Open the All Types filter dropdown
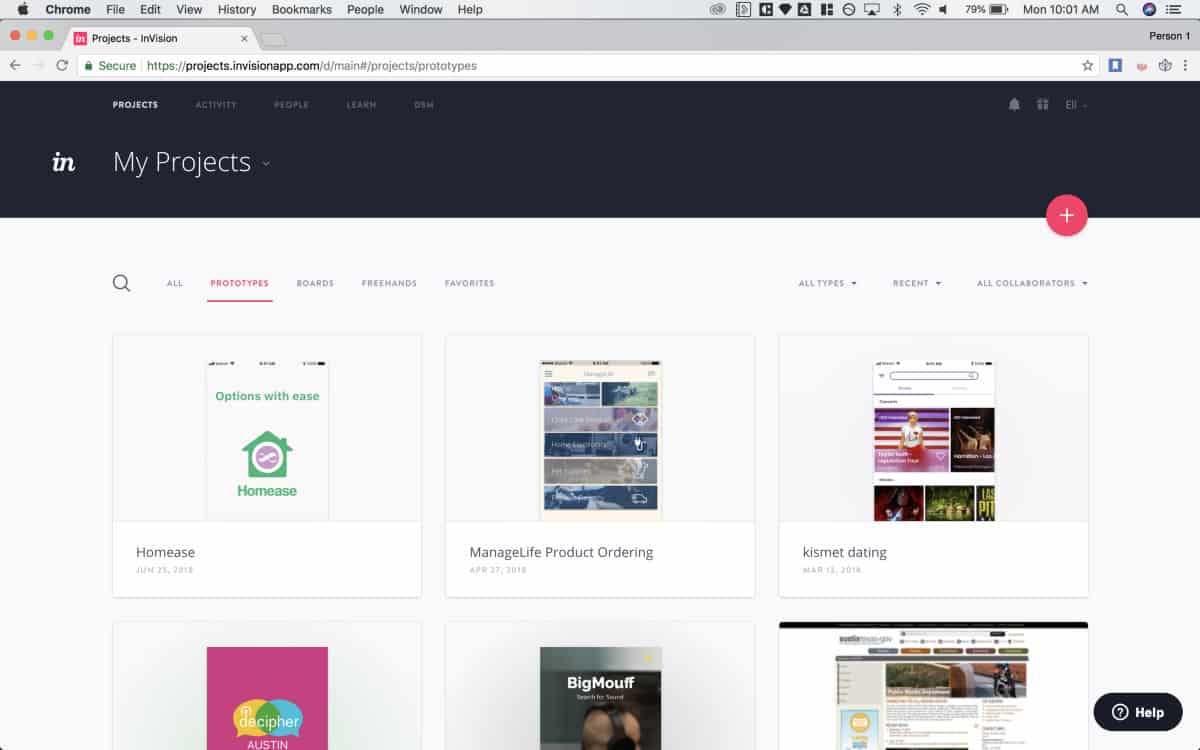Screen dimensions: 1200x750 [828, 283]
